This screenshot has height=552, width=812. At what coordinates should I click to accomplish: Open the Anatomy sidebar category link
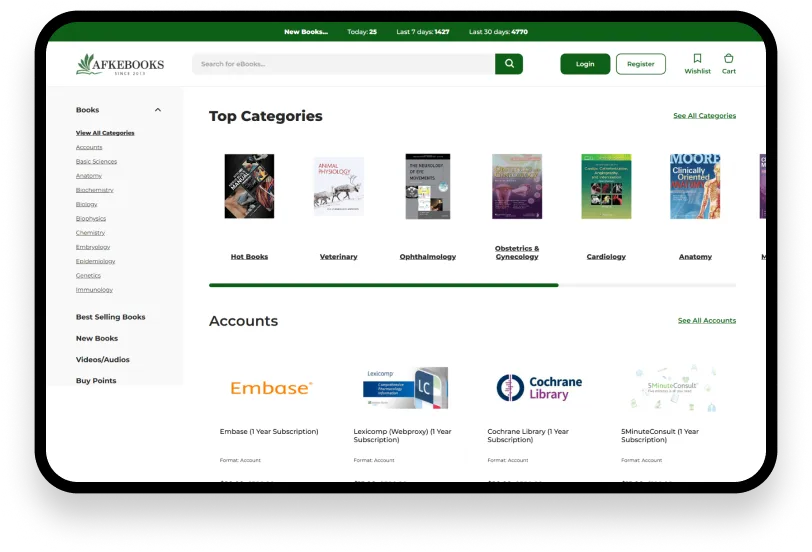tap(89, 176)
